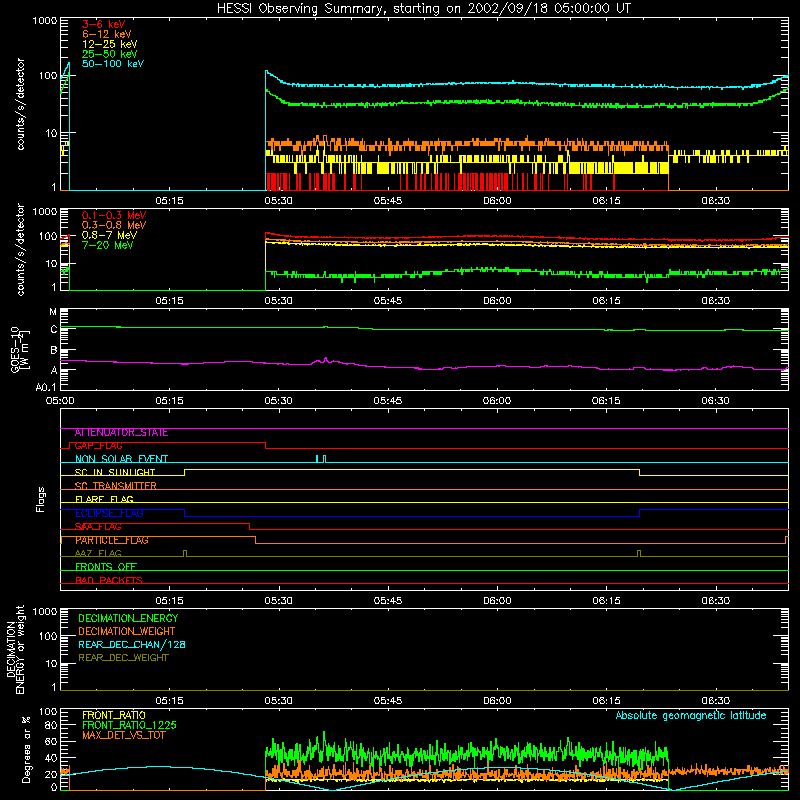Click the blue ECLIPSE_FLAG label

[109, 513]
